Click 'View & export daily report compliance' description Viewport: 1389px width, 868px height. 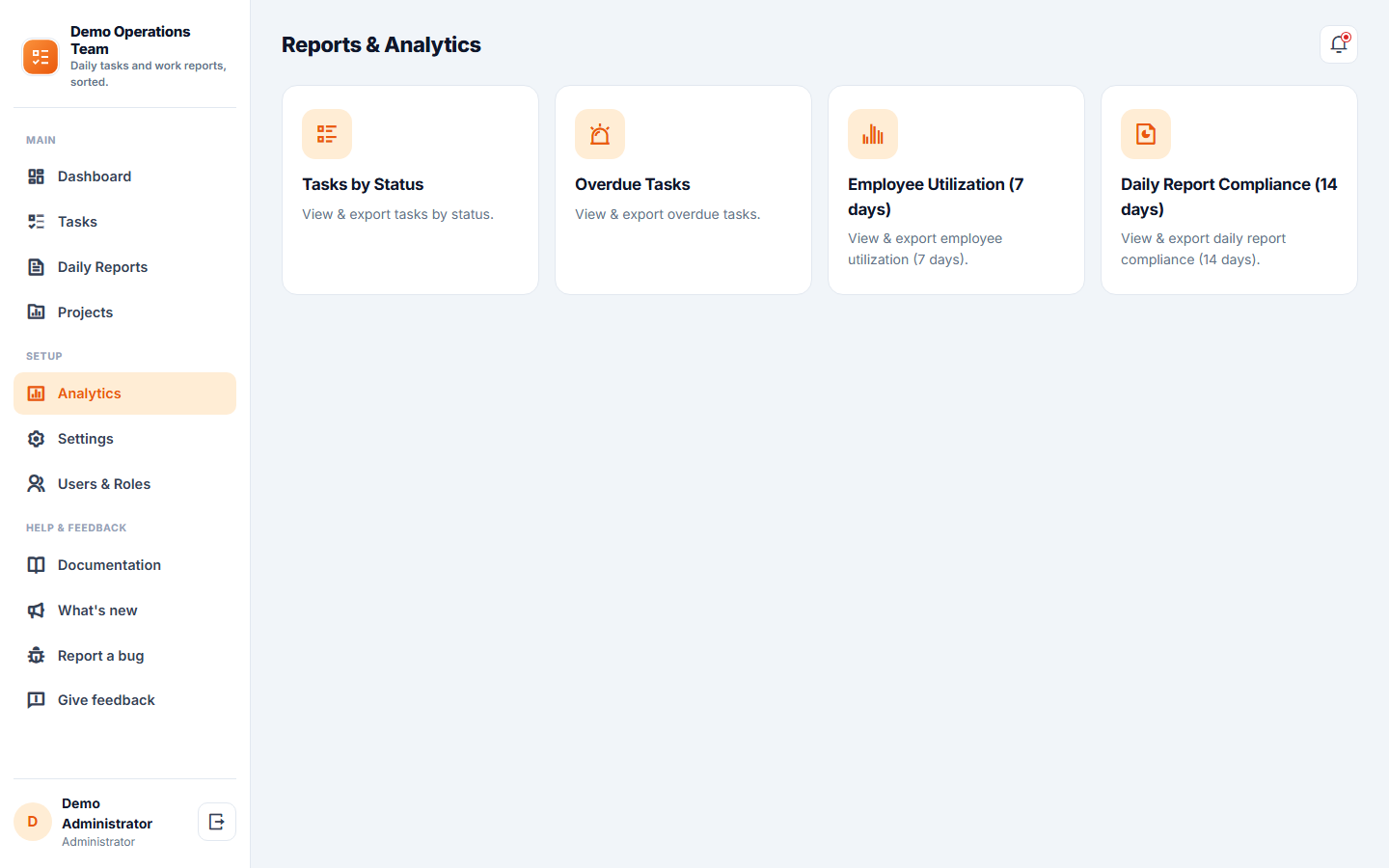1203,249
